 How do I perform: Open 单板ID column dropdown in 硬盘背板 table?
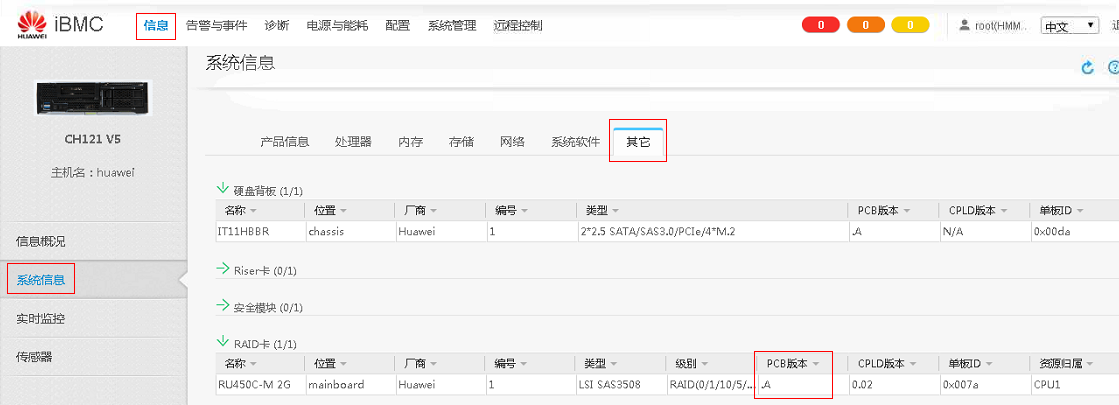[1080, 211]
